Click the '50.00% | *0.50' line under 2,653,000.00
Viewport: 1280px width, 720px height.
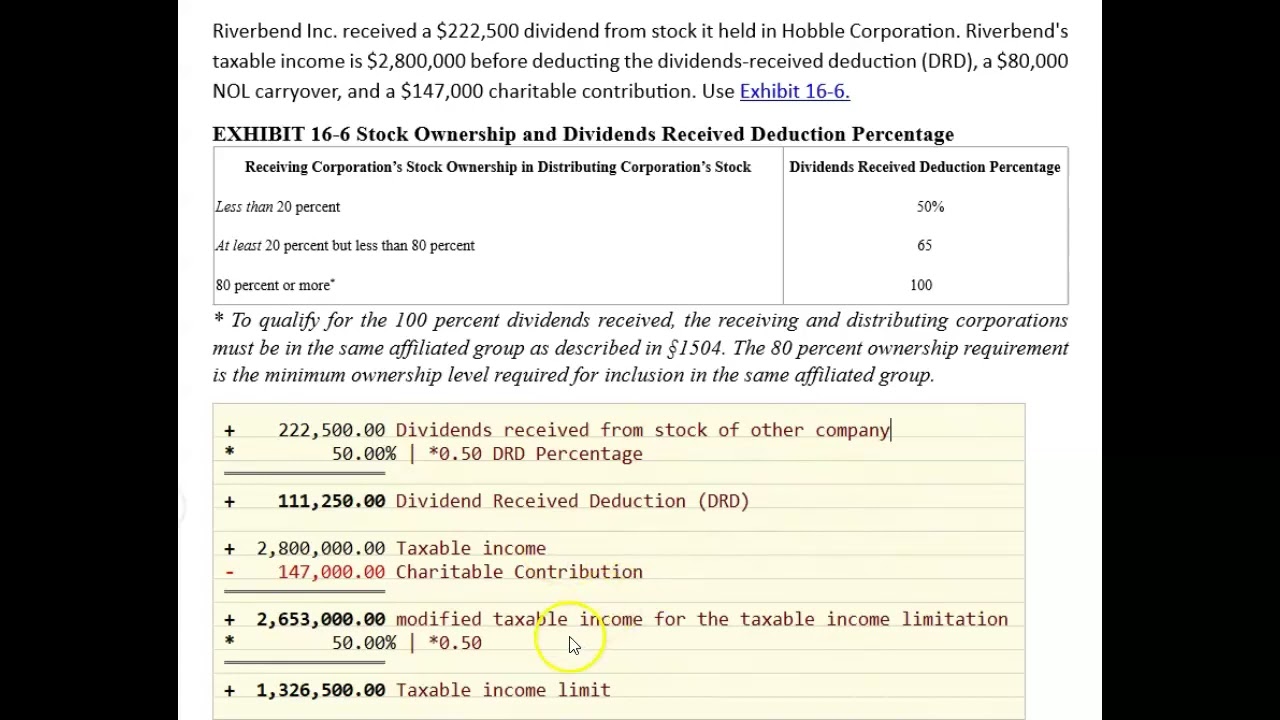(x=407, y=643)
